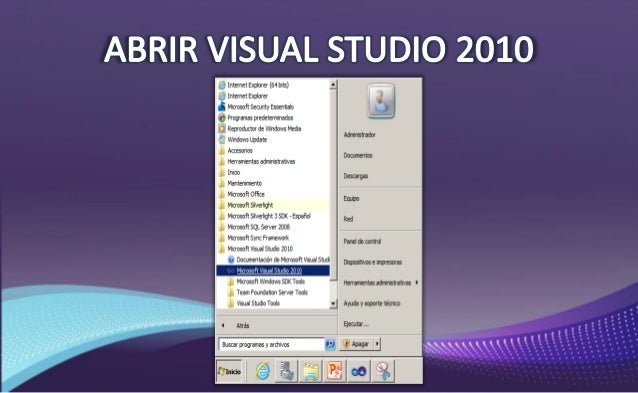Open Equipo from the right pane
The width and height of the screenshot is (638, 393).
pos(351,199)
